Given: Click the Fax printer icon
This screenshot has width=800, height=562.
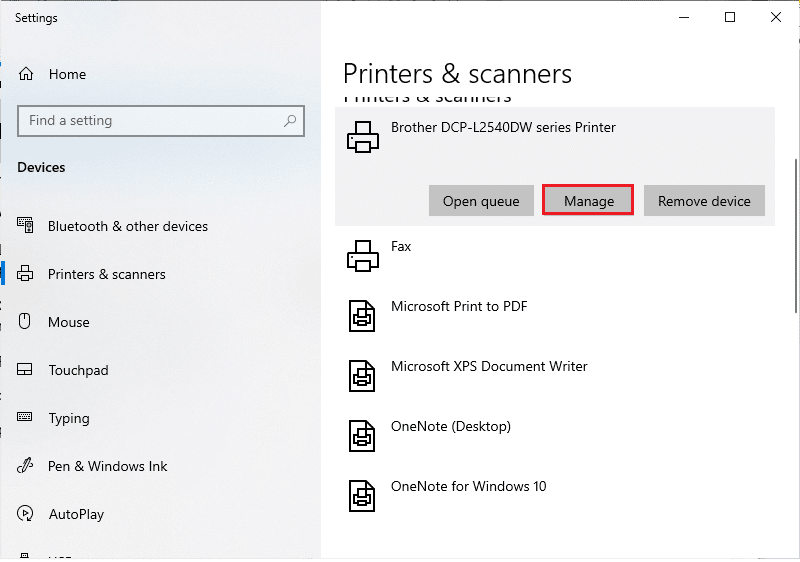Looking at the screenshot, I should [363, 256].
